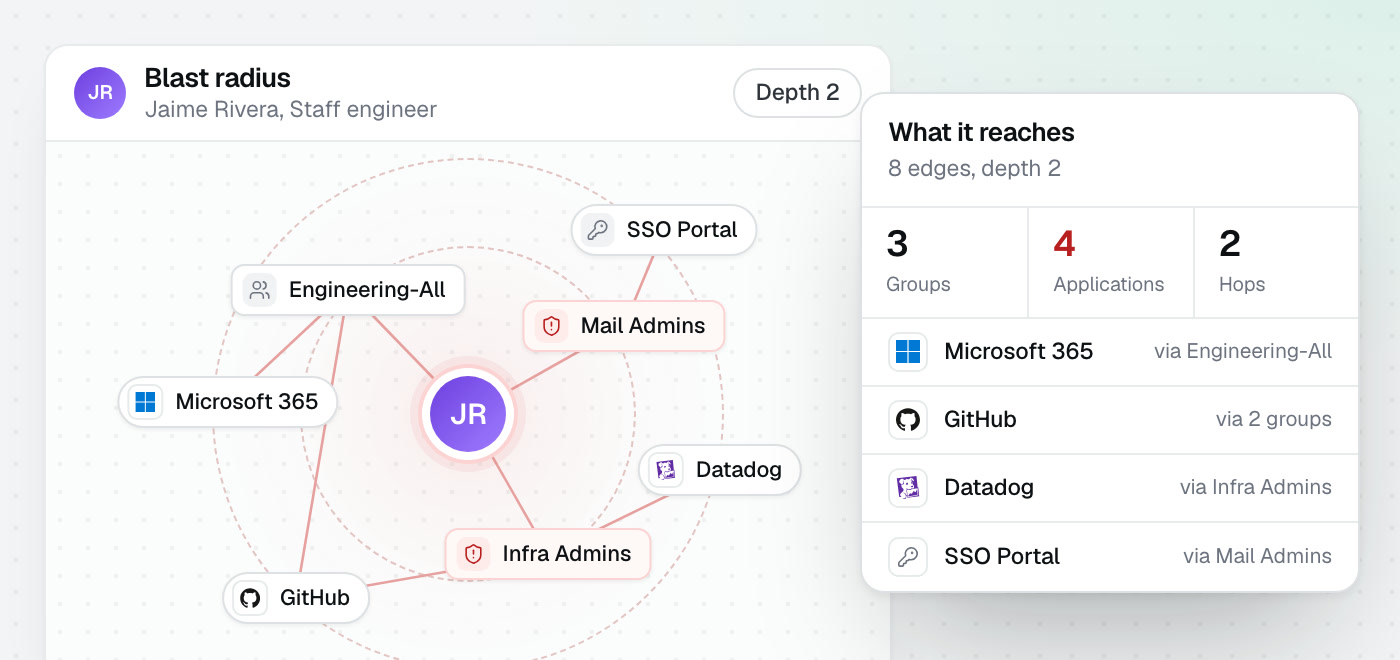Click the people icon on Engineering-All node
This screenshot has height=660, width=1400.
[260, 290]
